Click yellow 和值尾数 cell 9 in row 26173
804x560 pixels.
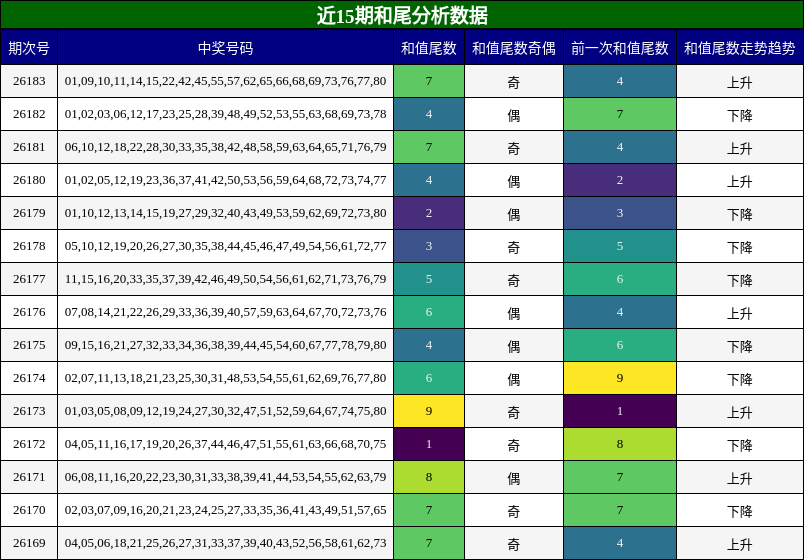pyautogui.click(x=429, y=411)
